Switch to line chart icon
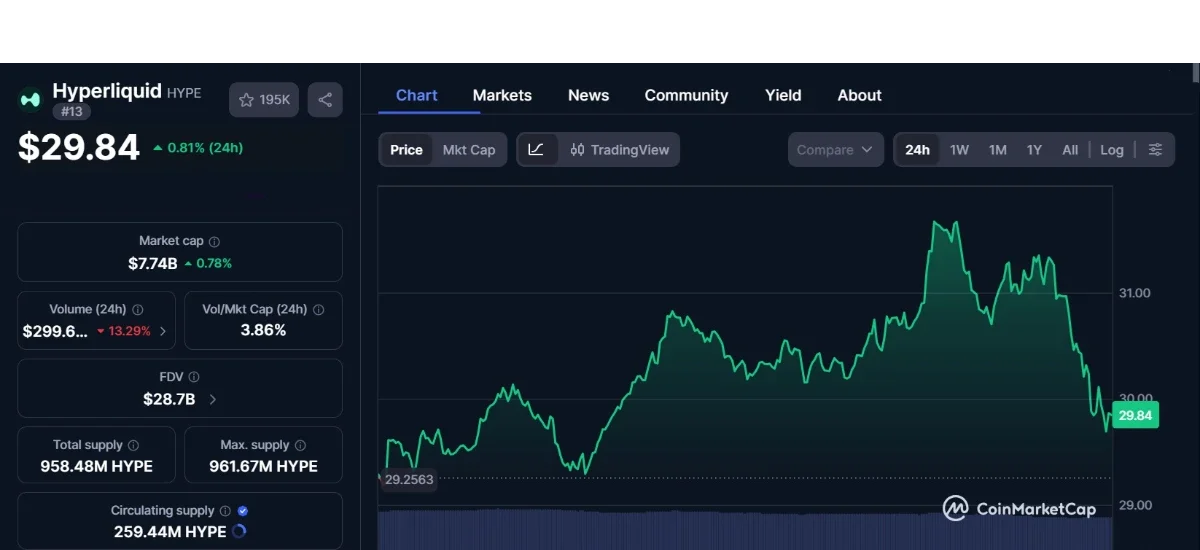Screen dimensions: 1200x550 [537, 150]
